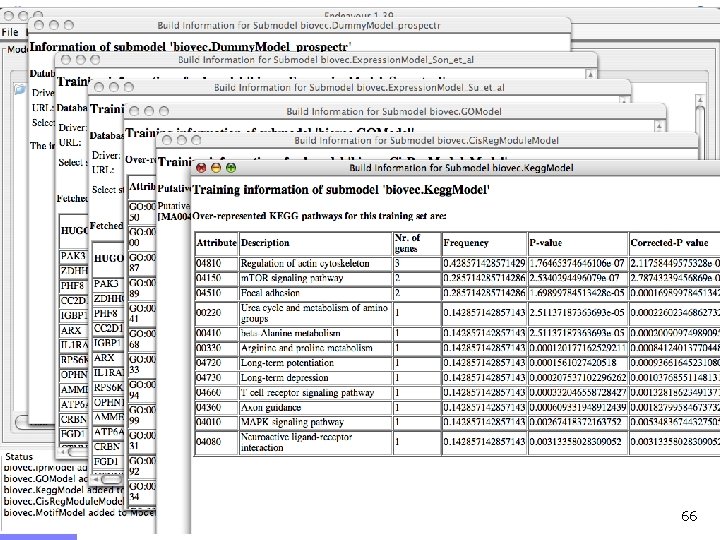Viewport: 720px width, 540px height.
Task: Click scroll-up arrow in the Son_et_al window
Action: click(591, 74)
